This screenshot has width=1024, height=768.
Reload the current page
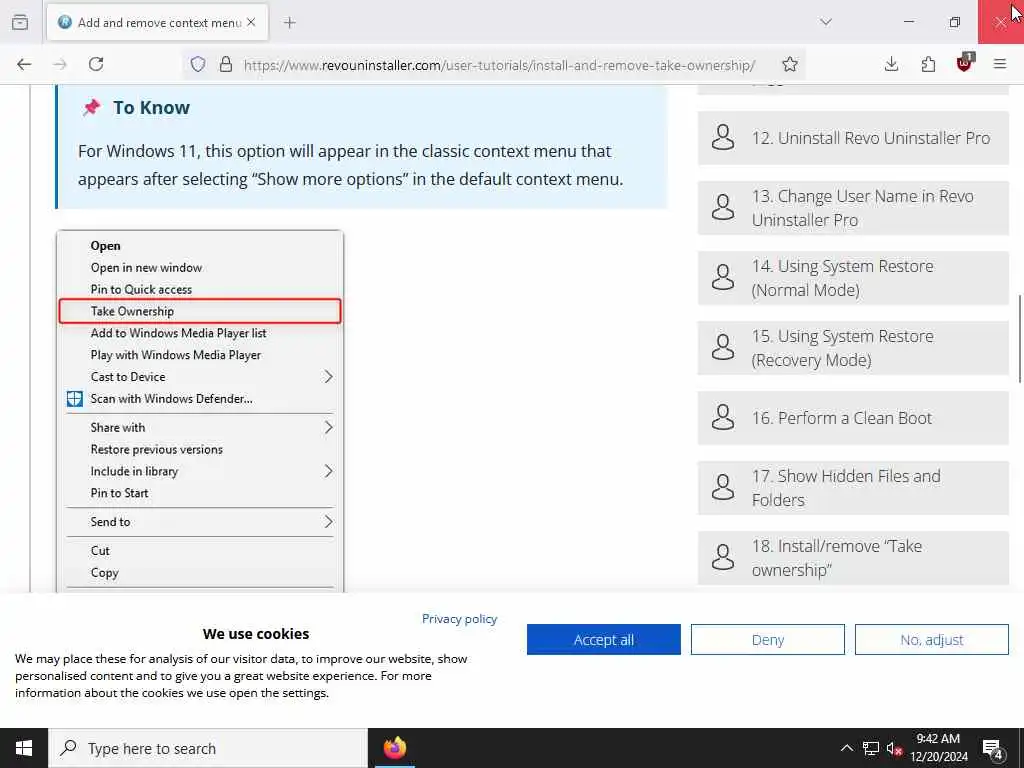click(x=96, y=64)
